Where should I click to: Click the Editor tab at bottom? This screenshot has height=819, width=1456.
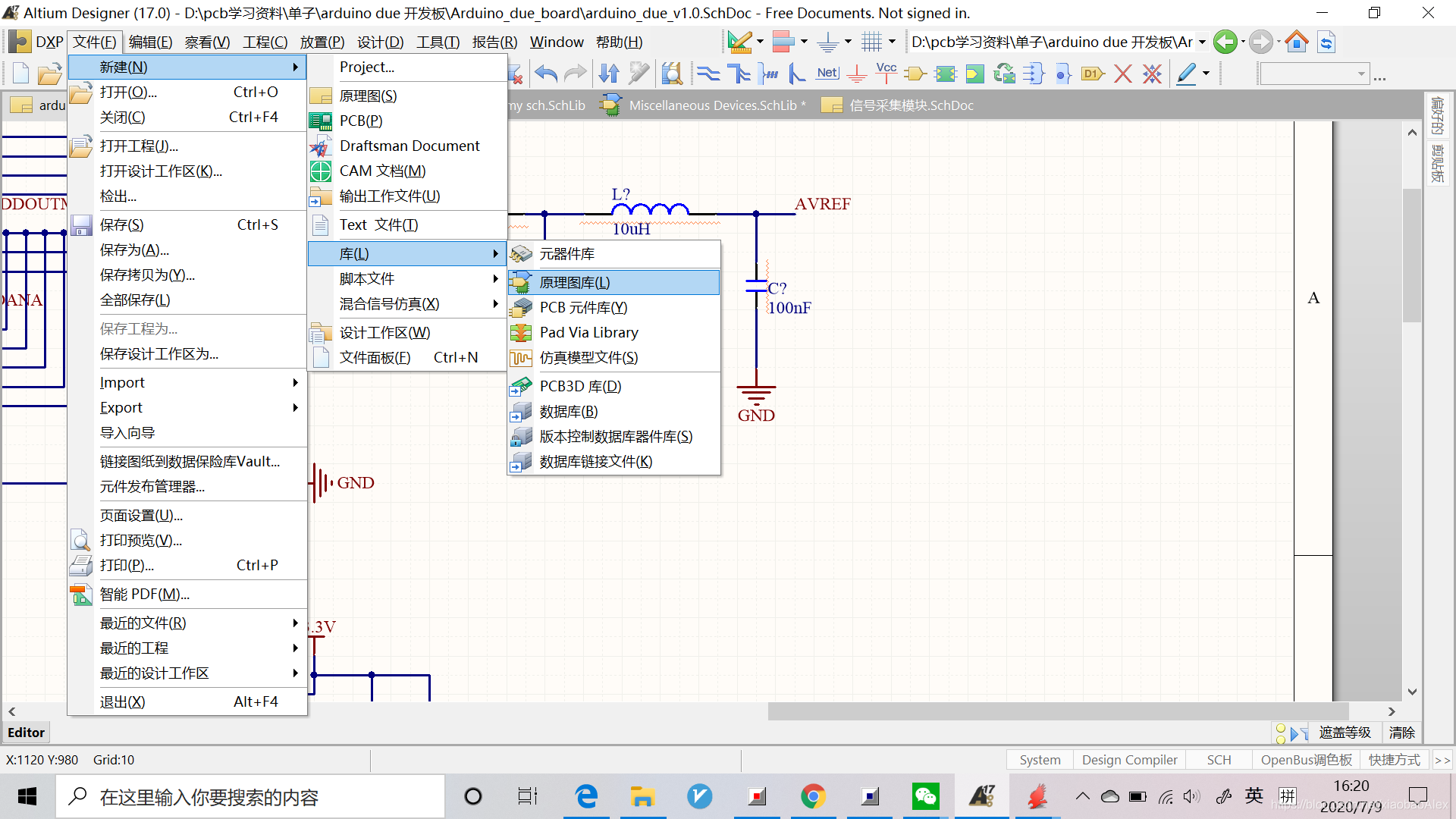[27, 732]
